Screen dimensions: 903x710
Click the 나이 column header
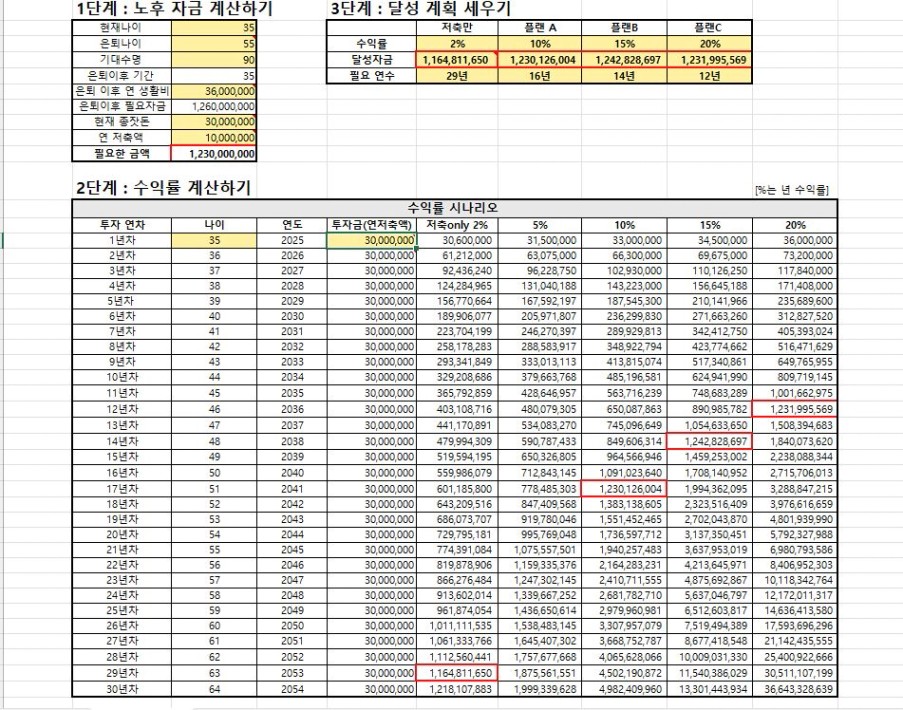point(214,225)
